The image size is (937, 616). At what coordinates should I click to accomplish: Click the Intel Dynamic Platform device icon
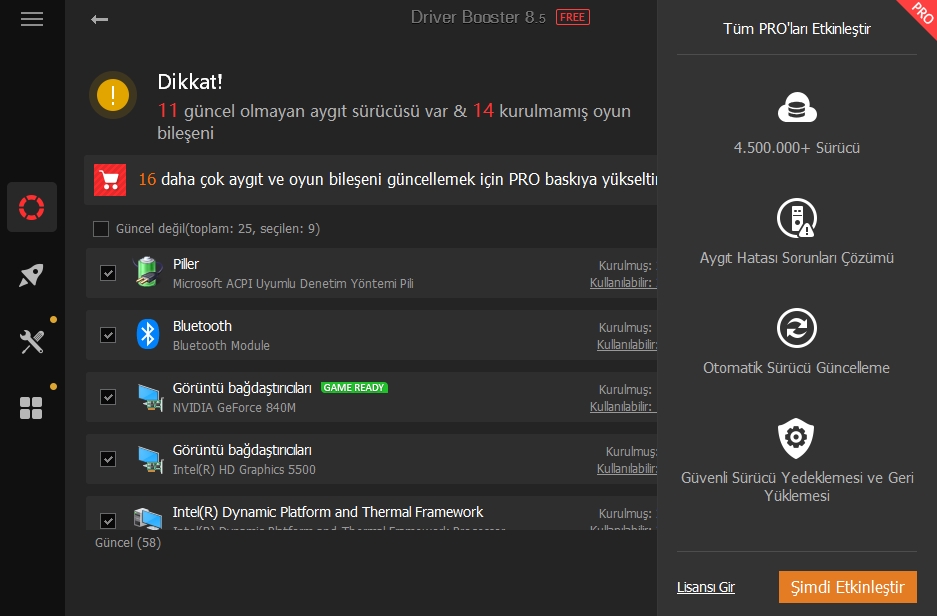[x=148, y=518]
